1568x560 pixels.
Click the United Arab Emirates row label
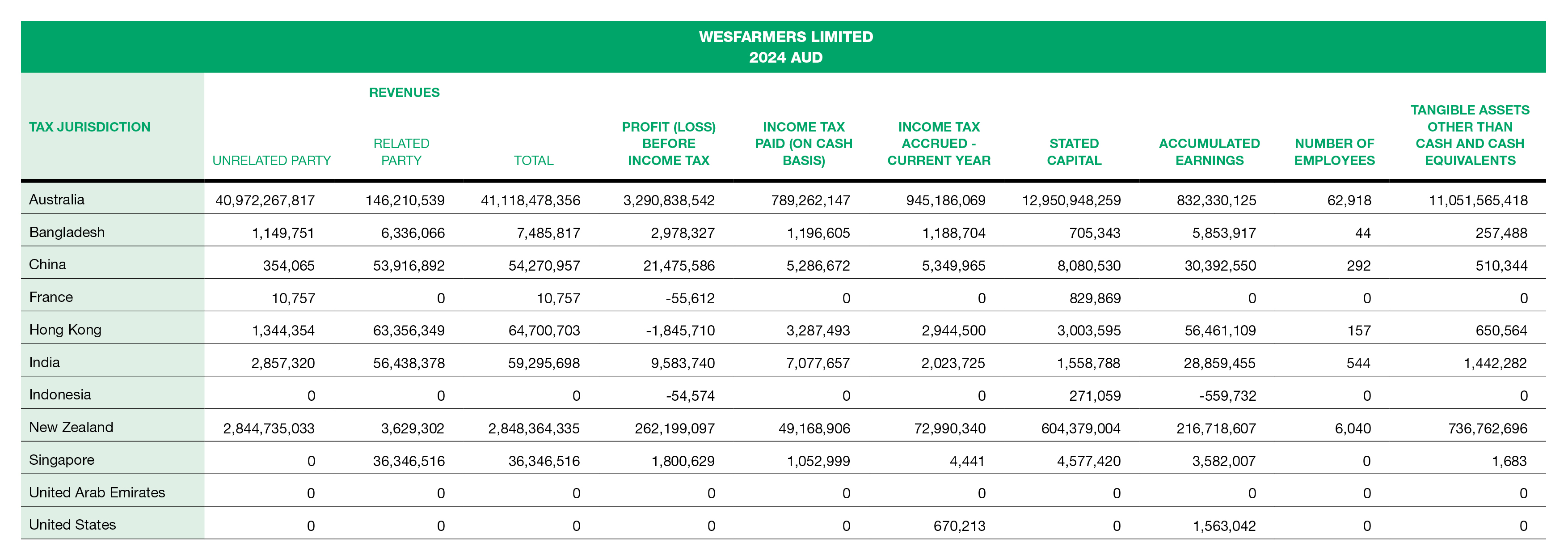point(97,492)
